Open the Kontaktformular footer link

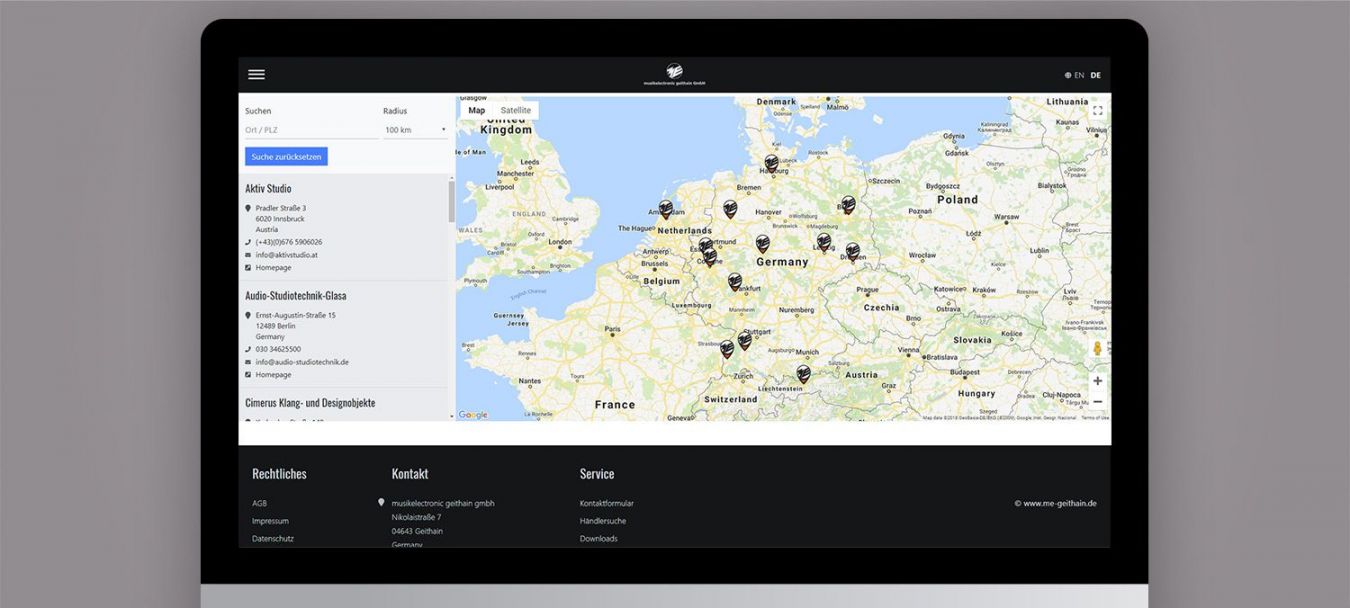(x=607, y=503)
